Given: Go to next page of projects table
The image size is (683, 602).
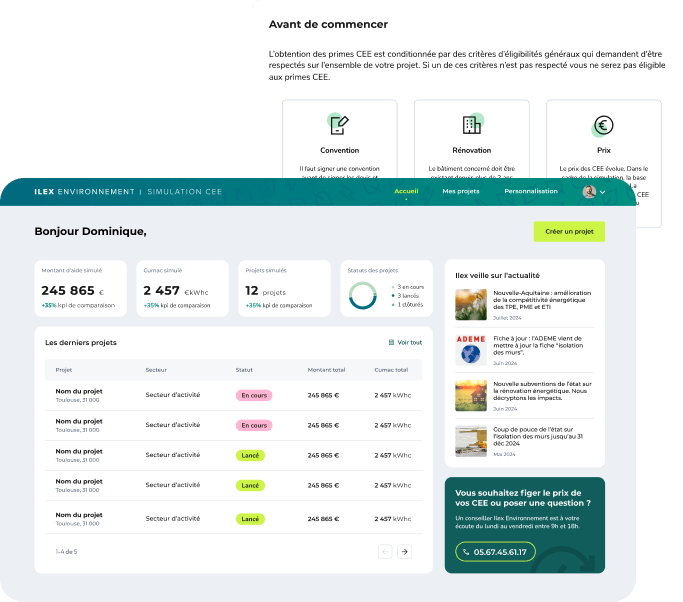Looking at the screenshot, I should click(404, 551).
